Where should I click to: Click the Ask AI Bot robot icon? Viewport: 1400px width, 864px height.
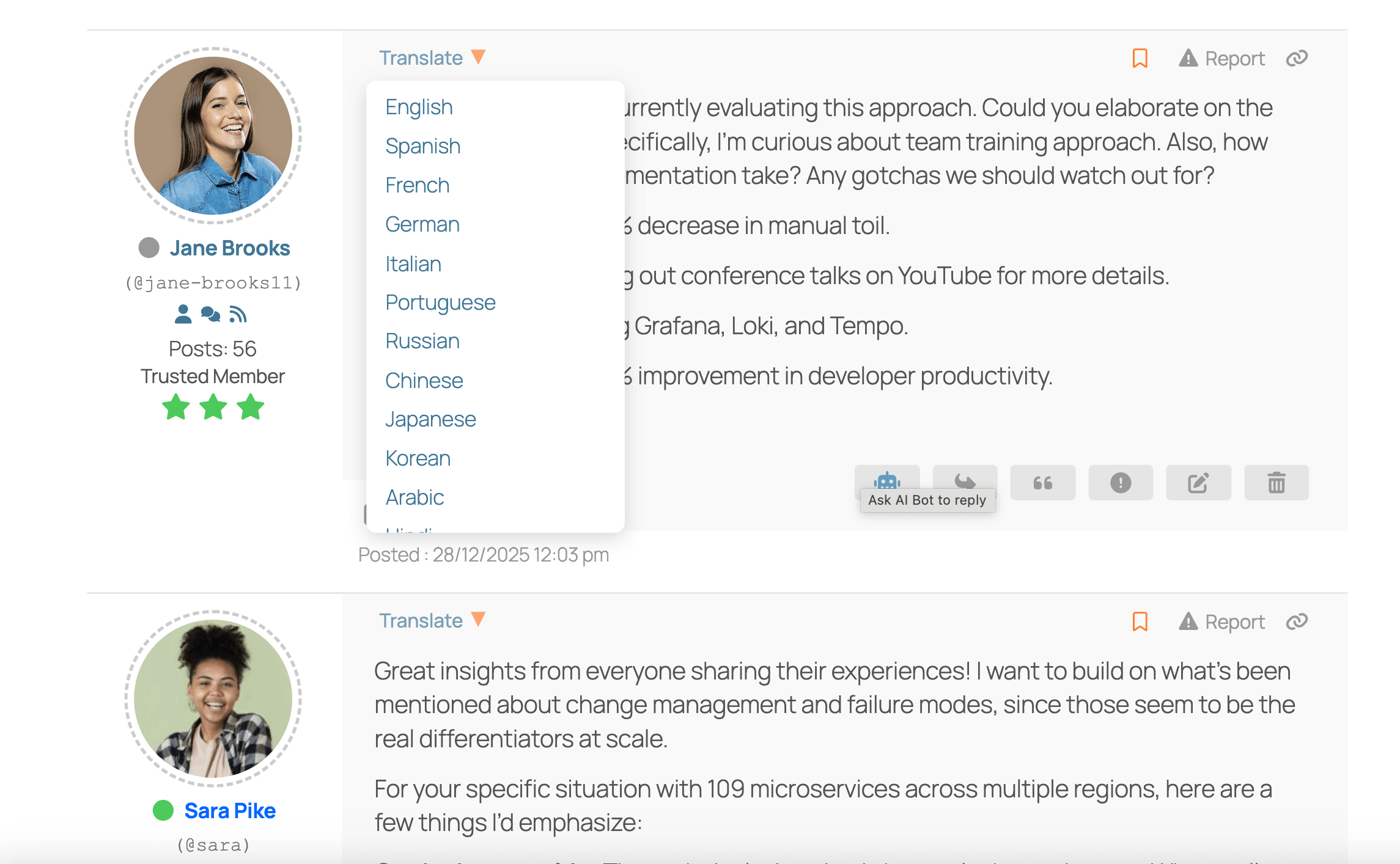coord(886,480)
